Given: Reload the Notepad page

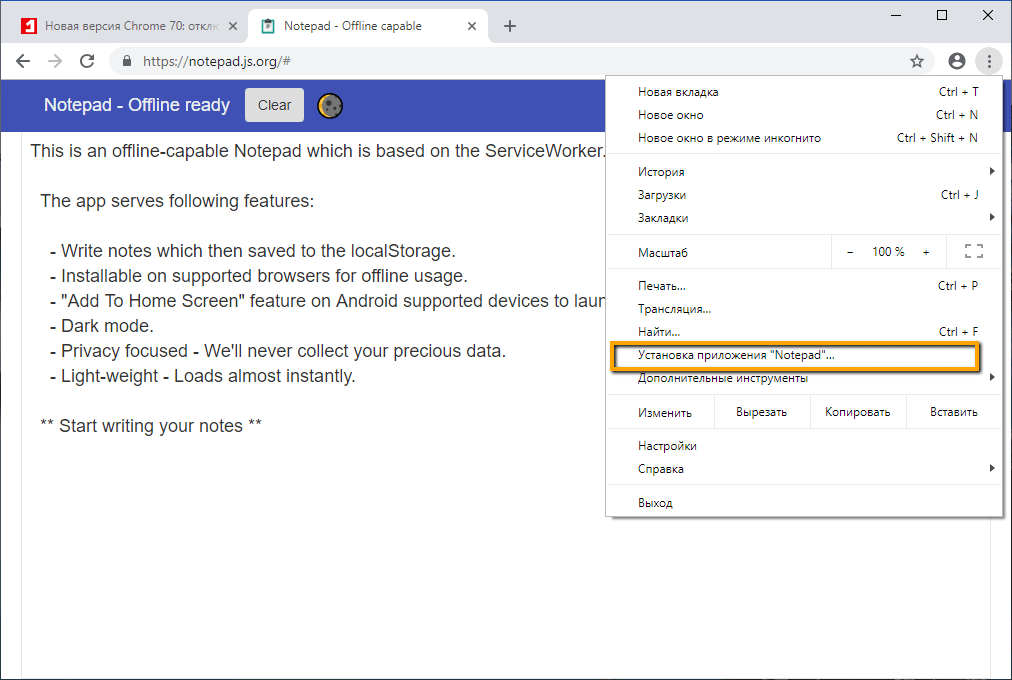Looking at the screenshot, I should click(87, 61).
